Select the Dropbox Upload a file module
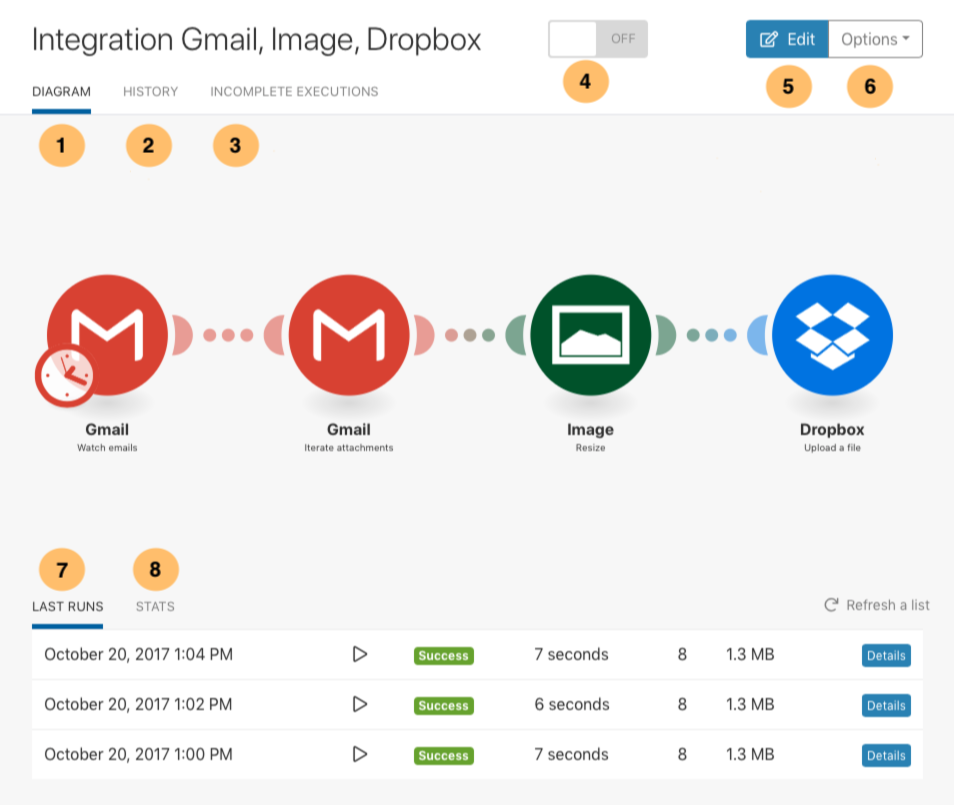Image resolution: width=954 pixels, height=805 pixels. (832, 335)
